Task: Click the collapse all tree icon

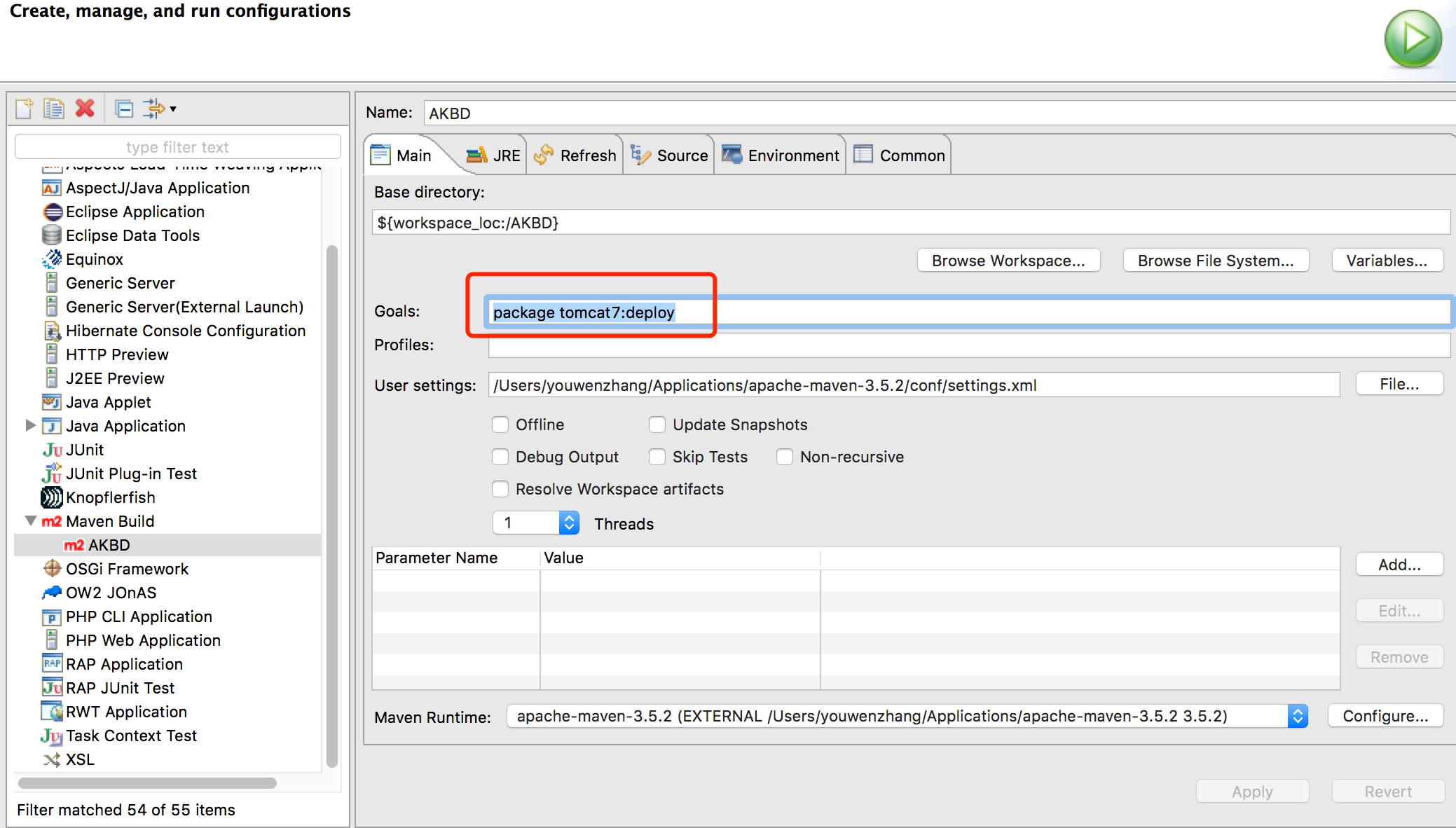Action: coord(124,109)
